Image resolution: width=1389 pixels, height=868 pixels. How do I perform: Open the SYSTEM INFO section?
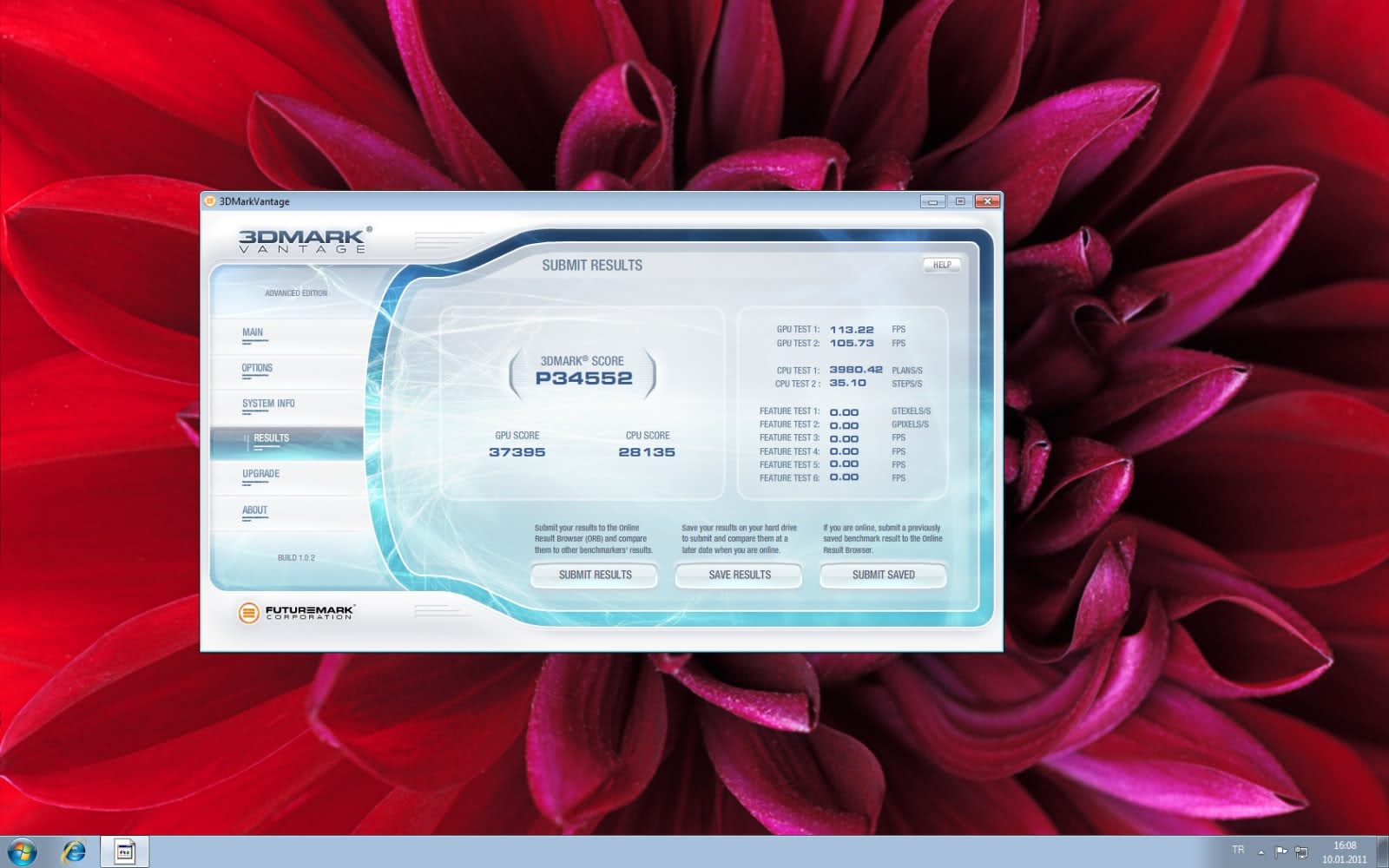click(x=268, y=404)
